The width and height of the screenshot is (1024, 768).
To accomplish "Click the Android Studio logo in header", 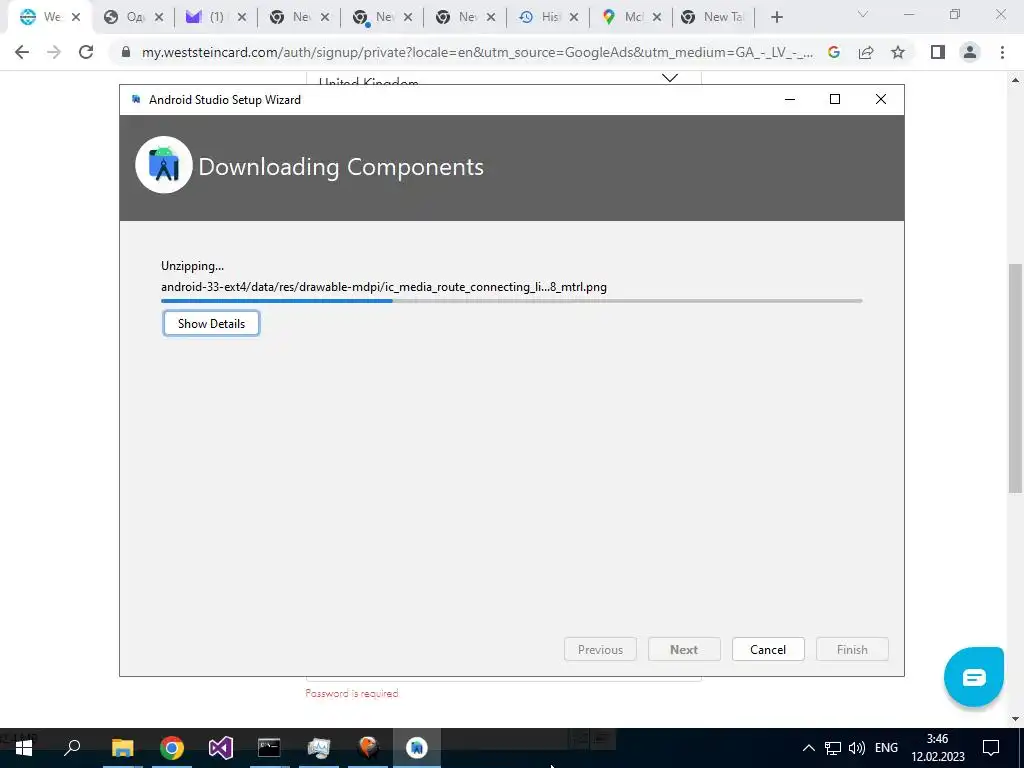I will [164, 165].
